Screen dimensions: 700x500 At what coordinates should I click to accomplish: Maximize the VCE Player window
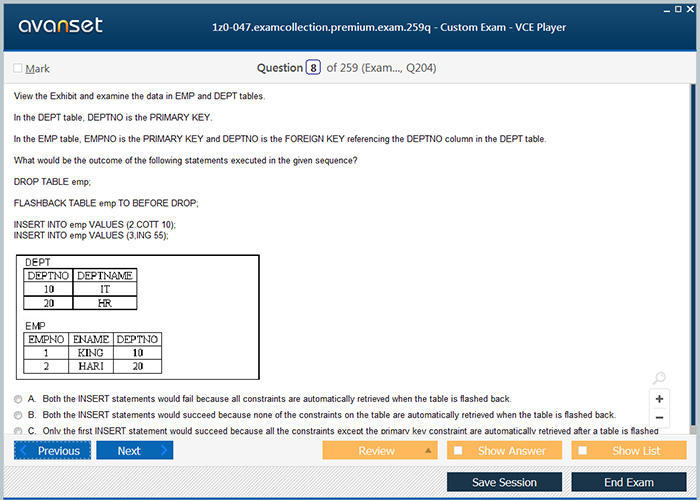[678, 9]
